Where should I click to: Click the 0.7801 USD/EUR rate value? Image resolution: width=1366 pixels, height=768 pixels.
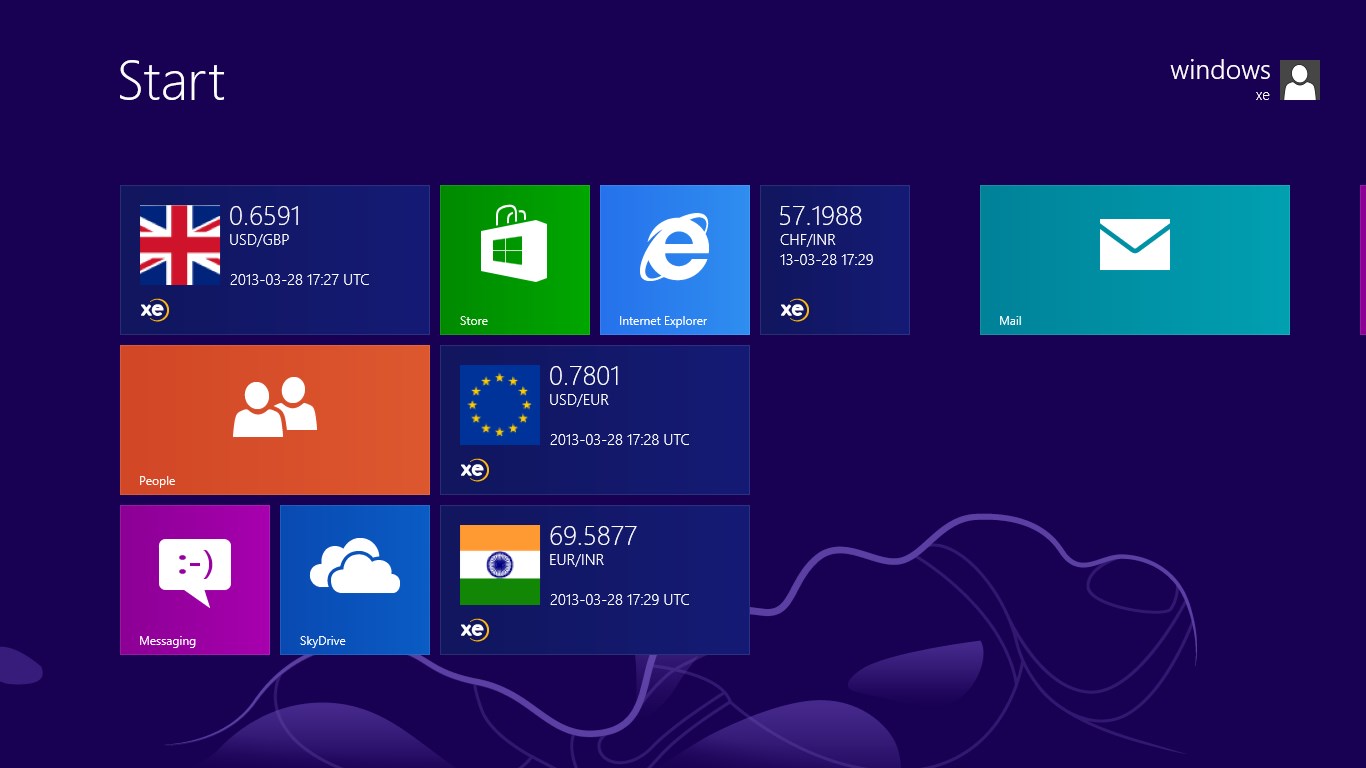point(584,376)
